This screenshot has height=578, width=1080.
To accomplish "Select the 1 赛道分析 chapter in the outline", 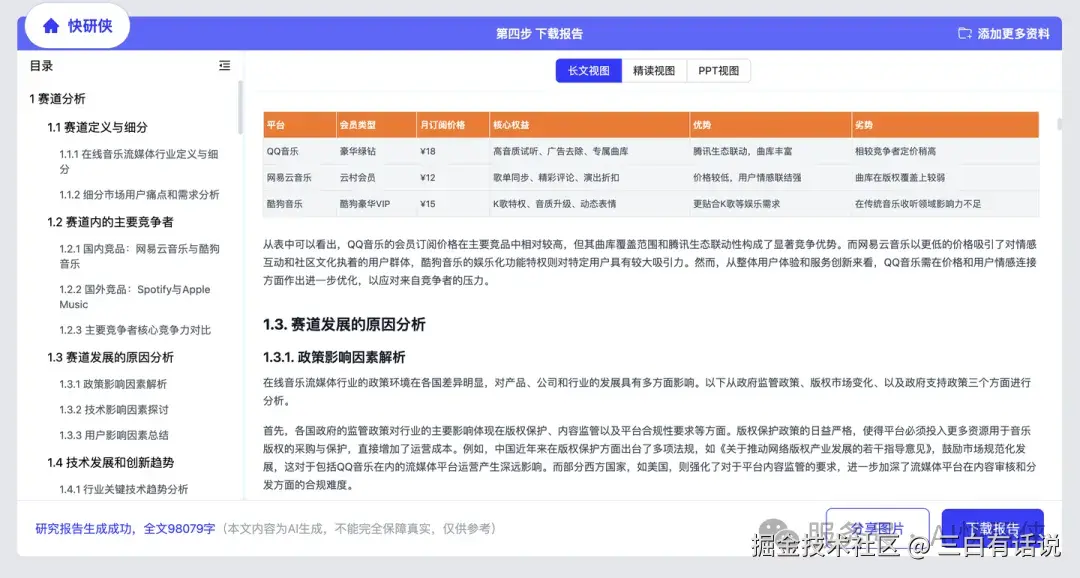I will click(x=56, y=97).
